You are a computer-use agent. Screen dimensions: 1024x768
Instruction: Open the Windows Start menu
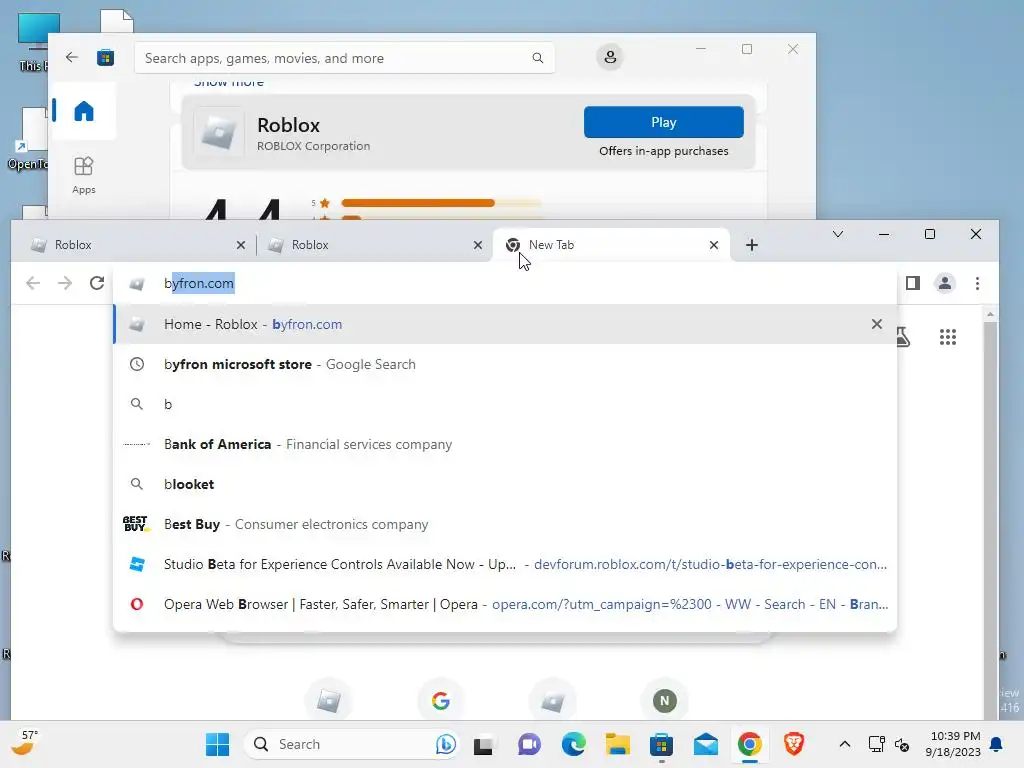point(217,744)
